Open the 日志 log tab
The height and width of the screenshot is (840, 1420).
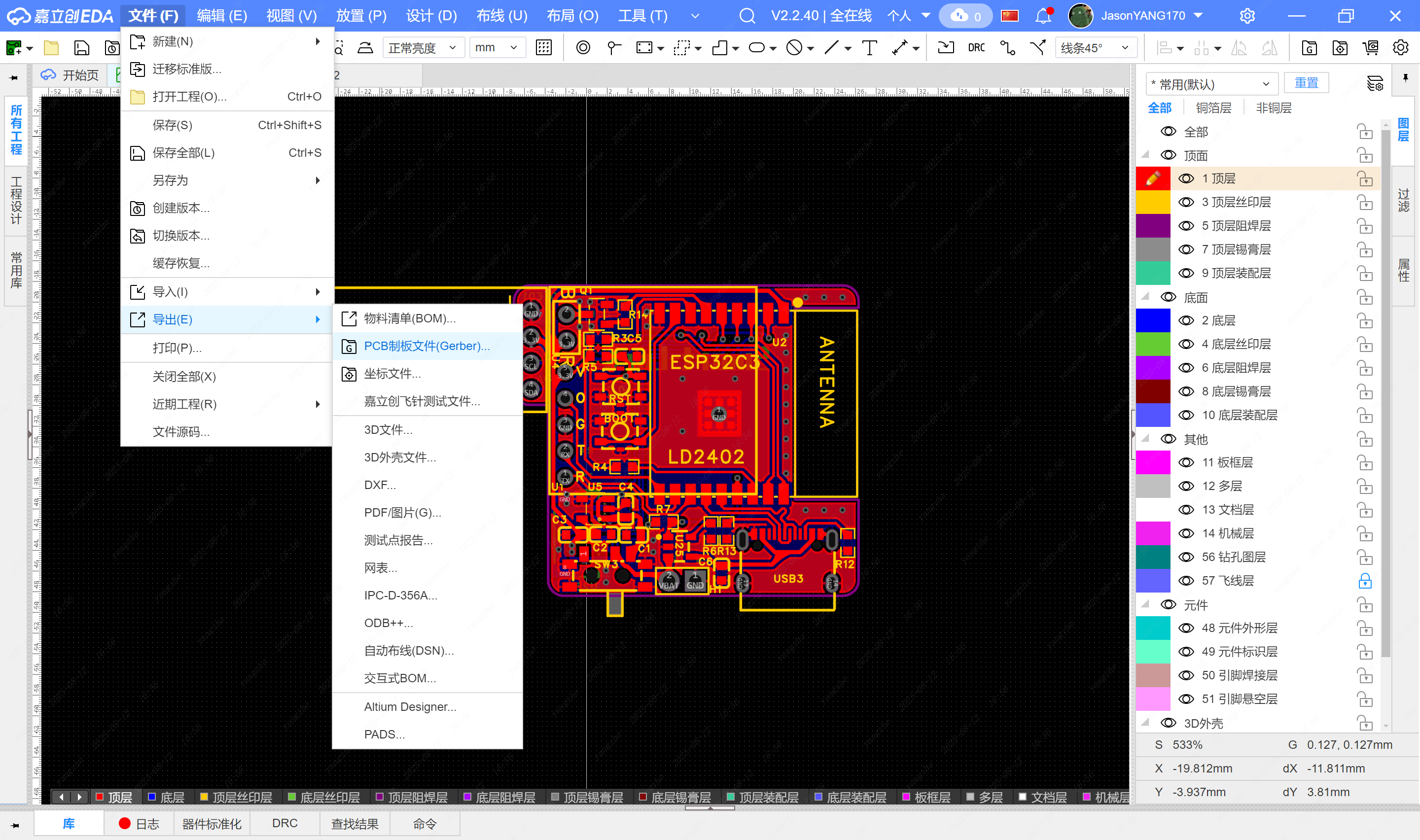(x=139, y=824)
